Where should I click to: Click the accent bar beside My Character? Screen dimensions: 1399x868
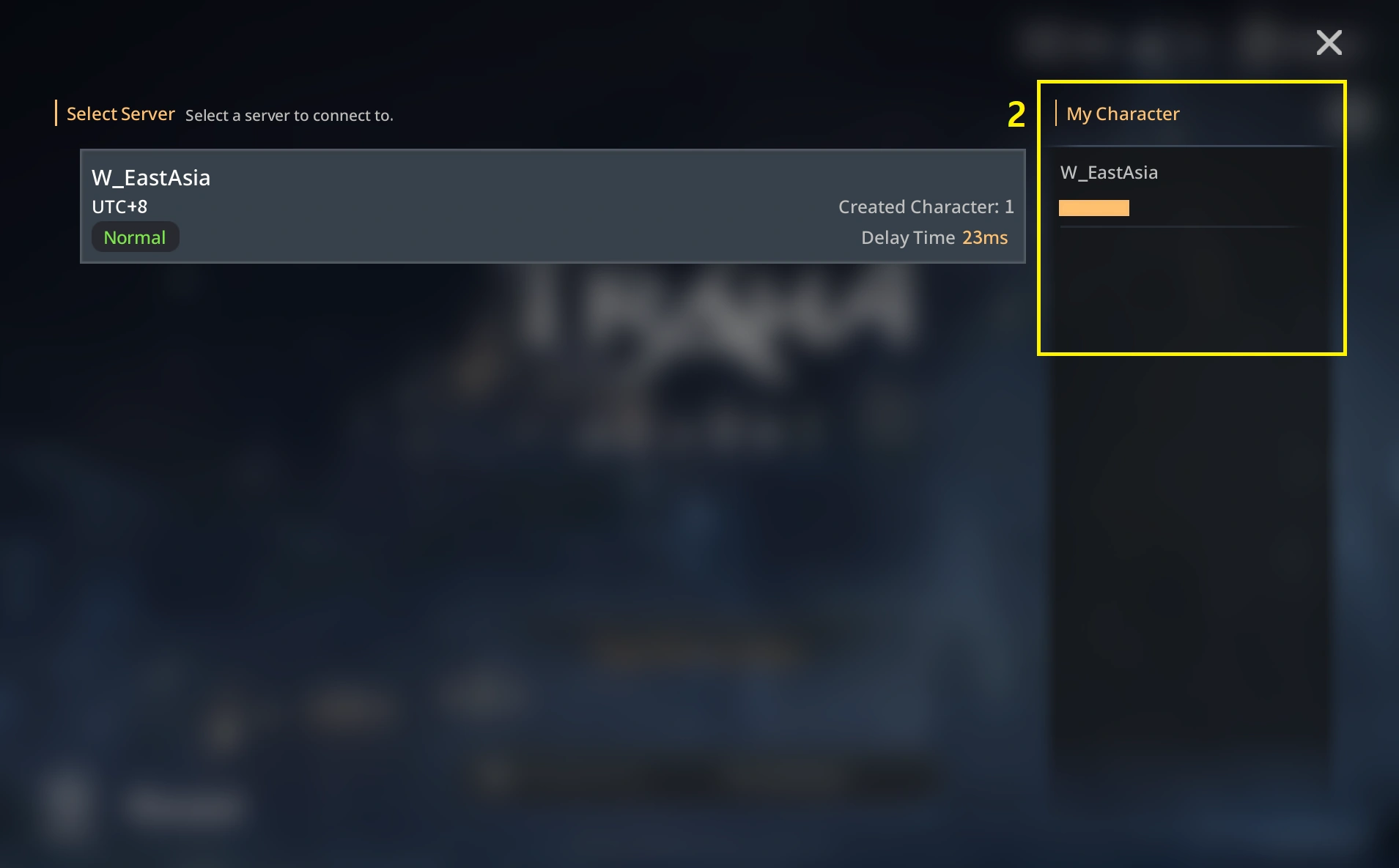[x=1055, y=113]
